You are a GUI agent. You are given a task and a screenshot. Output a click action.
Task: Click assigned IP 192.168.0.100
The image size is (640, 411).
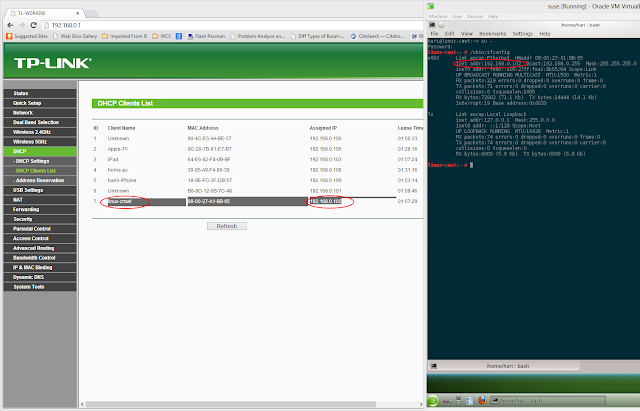point(326,138)
